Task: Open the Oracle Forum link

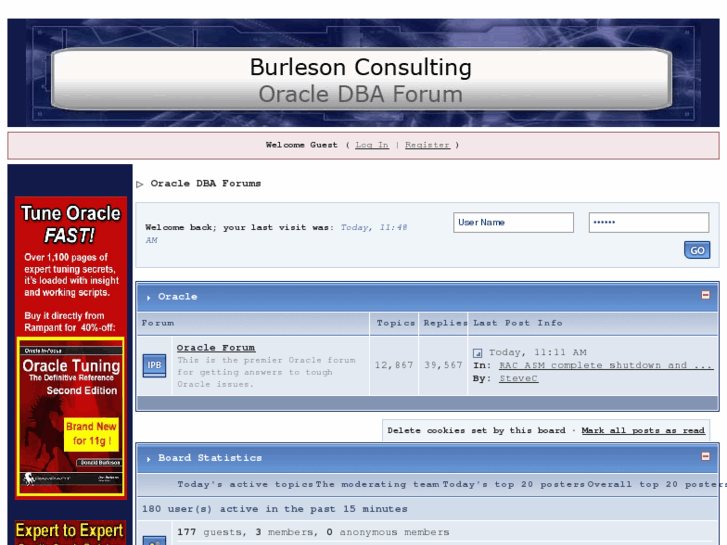Action: tap(216, 348)
